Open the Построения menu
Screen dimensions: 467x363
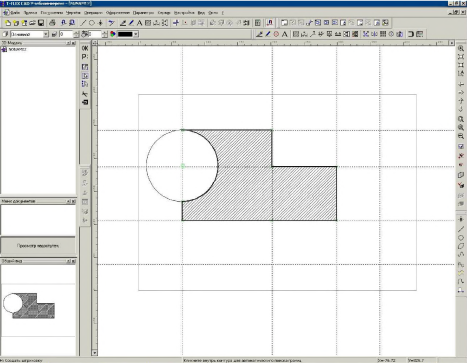pos(52,13)
